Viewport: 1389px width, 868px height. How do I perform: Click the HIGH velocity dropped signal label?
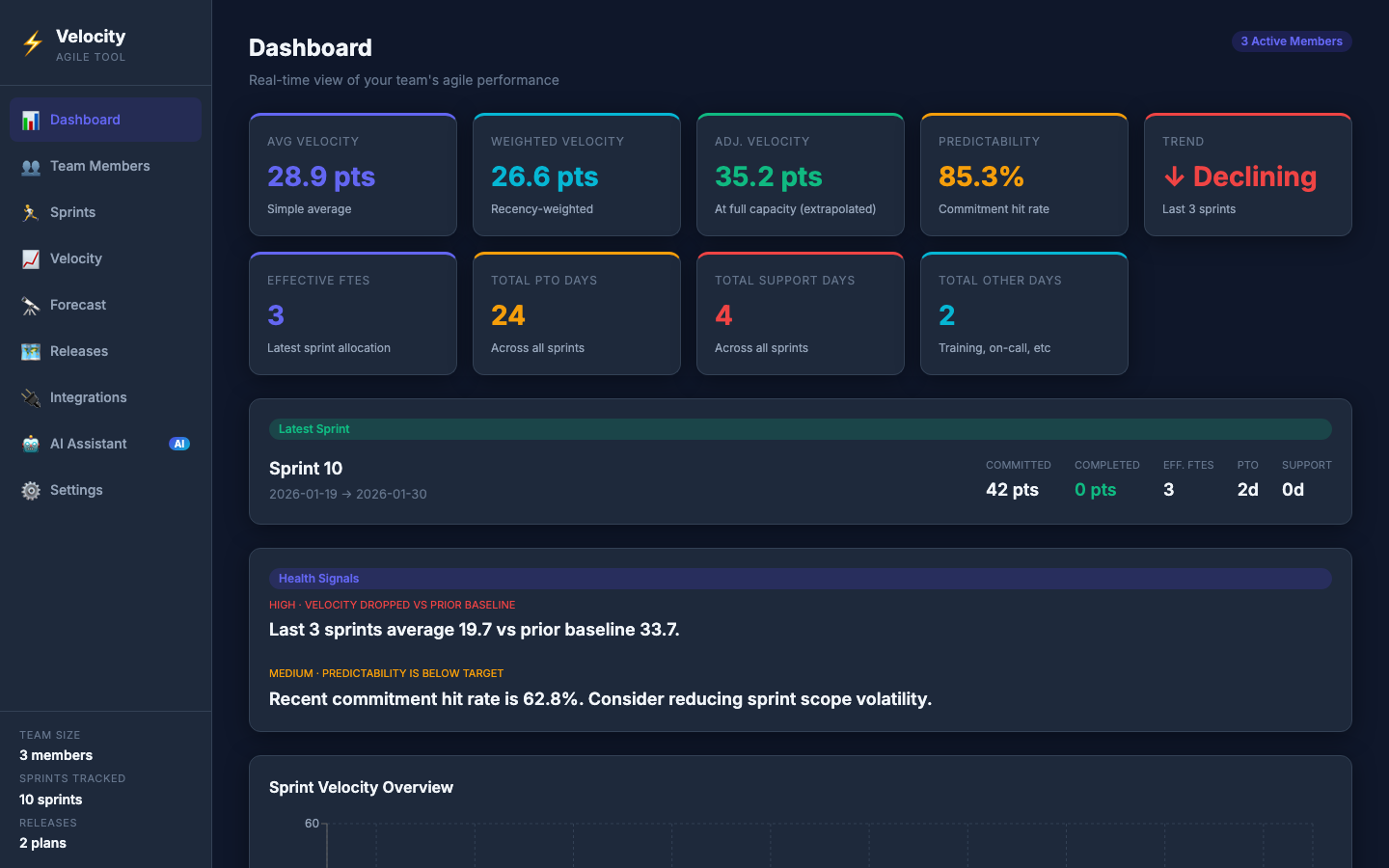pyautogui.click(x=393, y=605)
